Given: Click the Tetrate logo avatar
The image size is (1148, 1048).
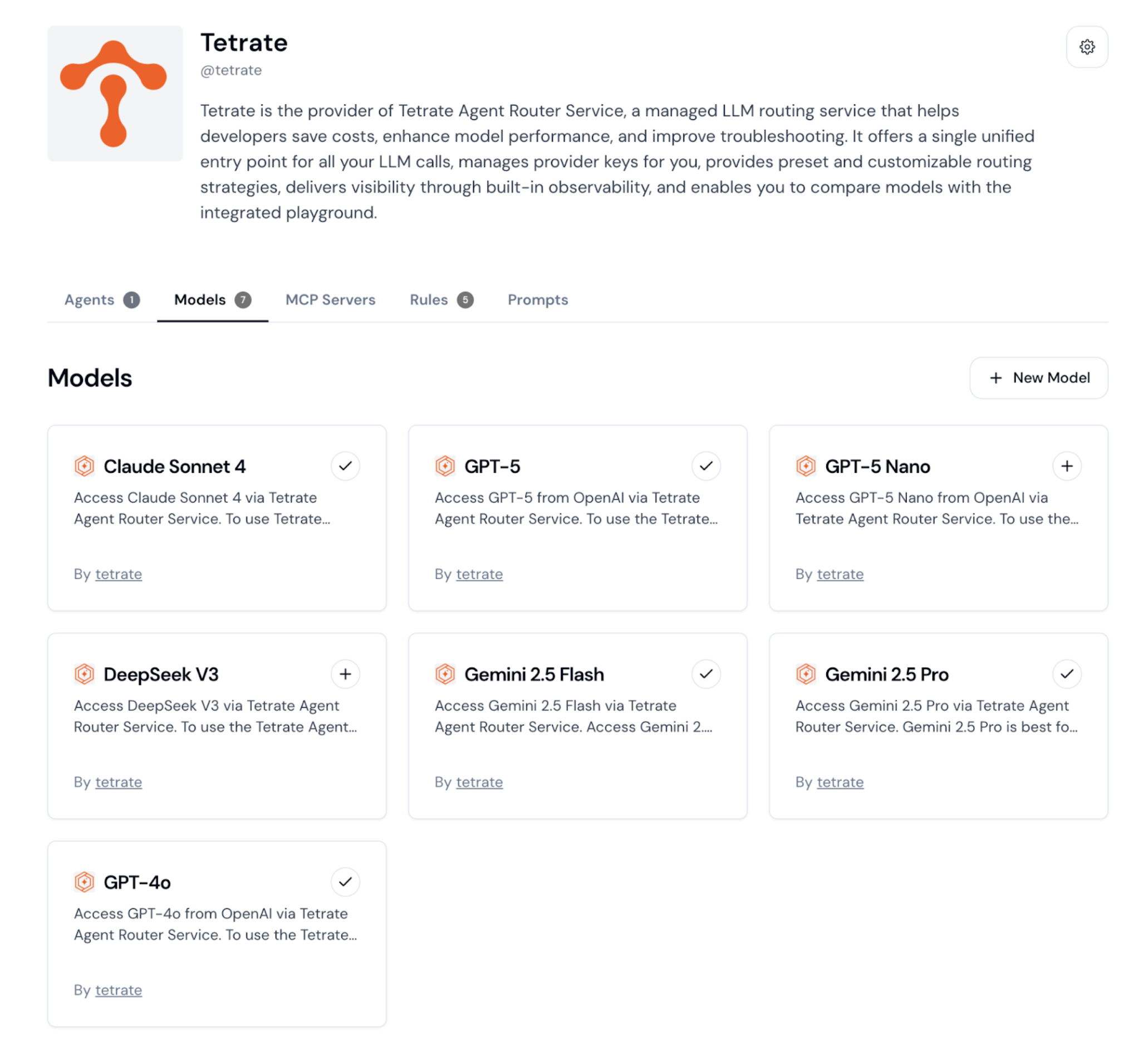Looking at the screenshot, I should (x=115, y=94).
